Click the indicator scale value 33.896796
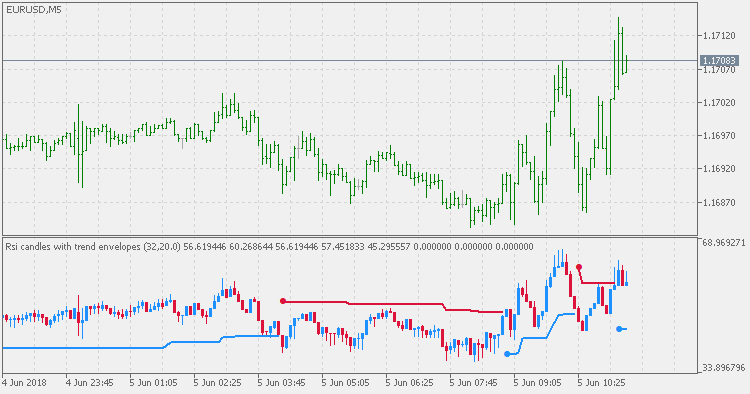This screenshot has height=394, width=750. click(723, 368)
